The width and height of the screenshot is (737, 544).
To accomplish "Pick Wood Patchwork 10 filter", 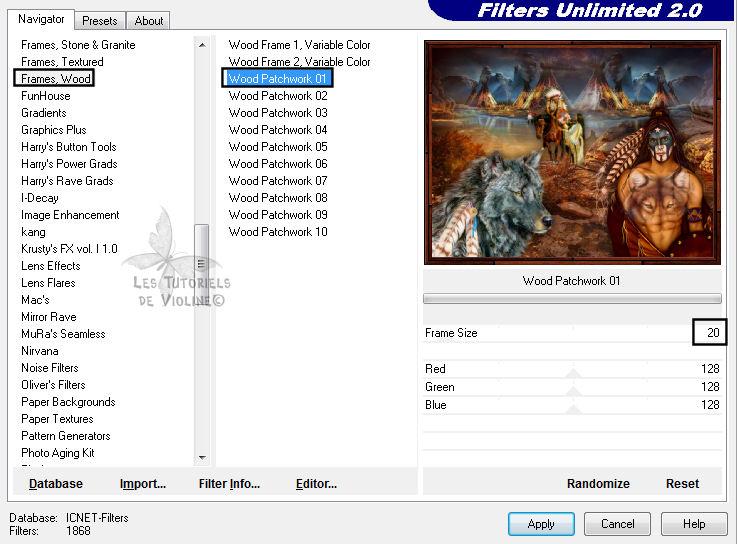I will pyautogui.click(x=278, y=232).
